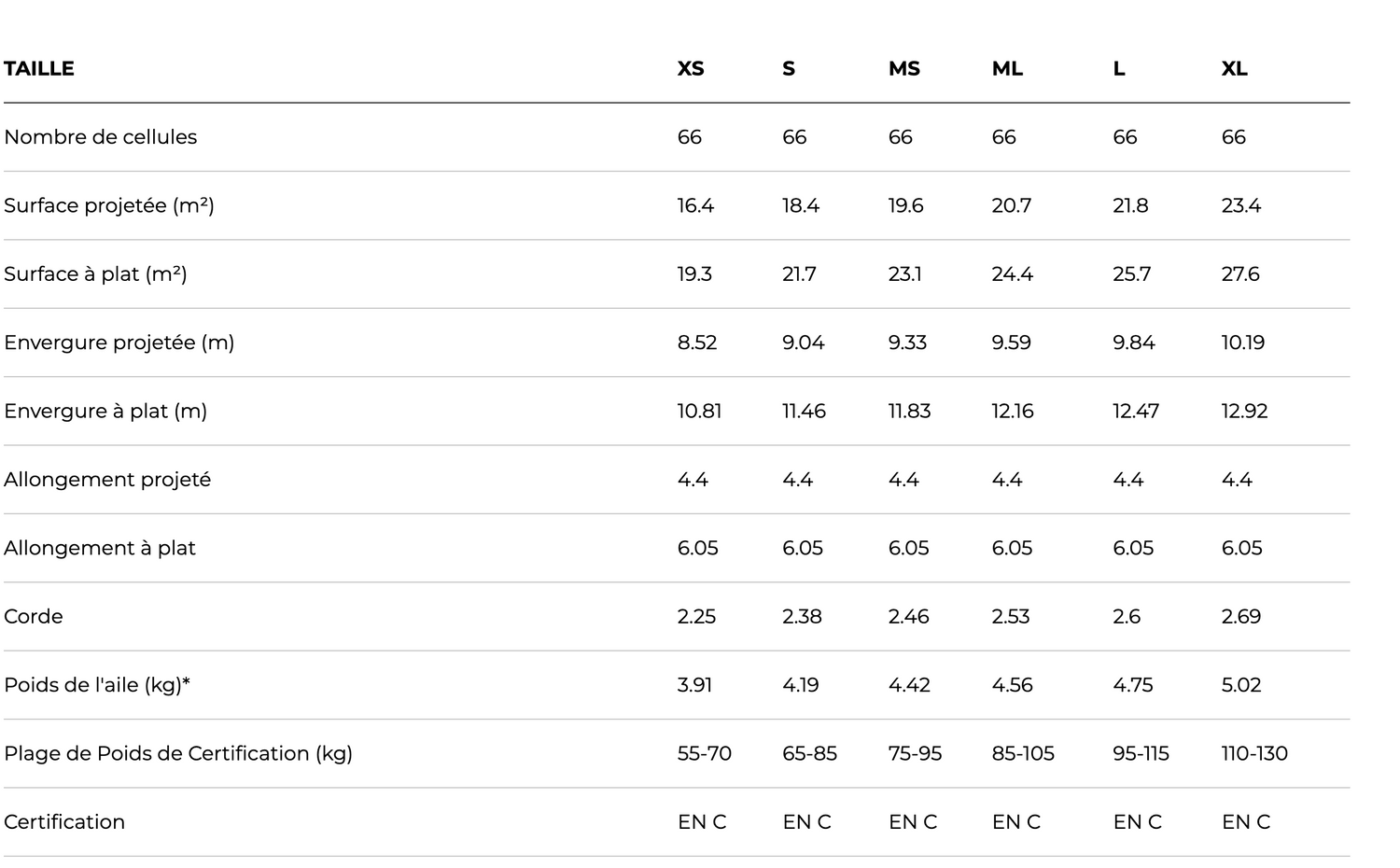Select the EN C cell under ML
Screen dimensions: 1400x868
pos(1015,822)
